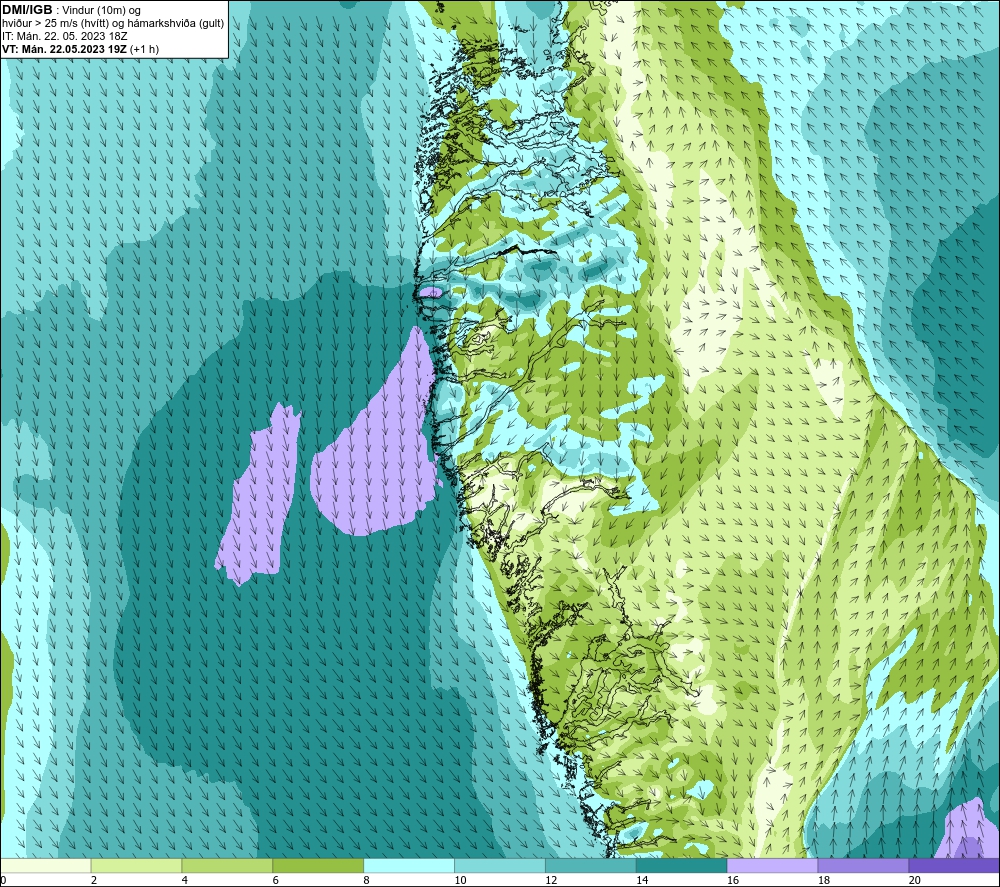Click the scale label '20'
The height and width of the screenshot is (887, 1000).
tap(914, 880)
